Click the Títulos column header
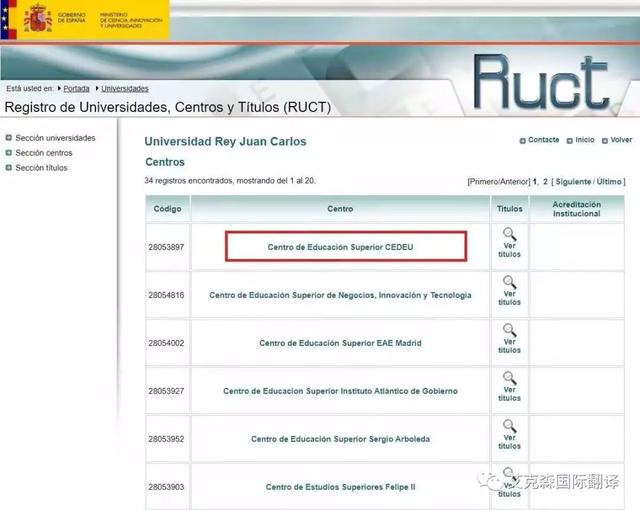The height and width of the screenshot is (510, 640). (x=509, y=208)
